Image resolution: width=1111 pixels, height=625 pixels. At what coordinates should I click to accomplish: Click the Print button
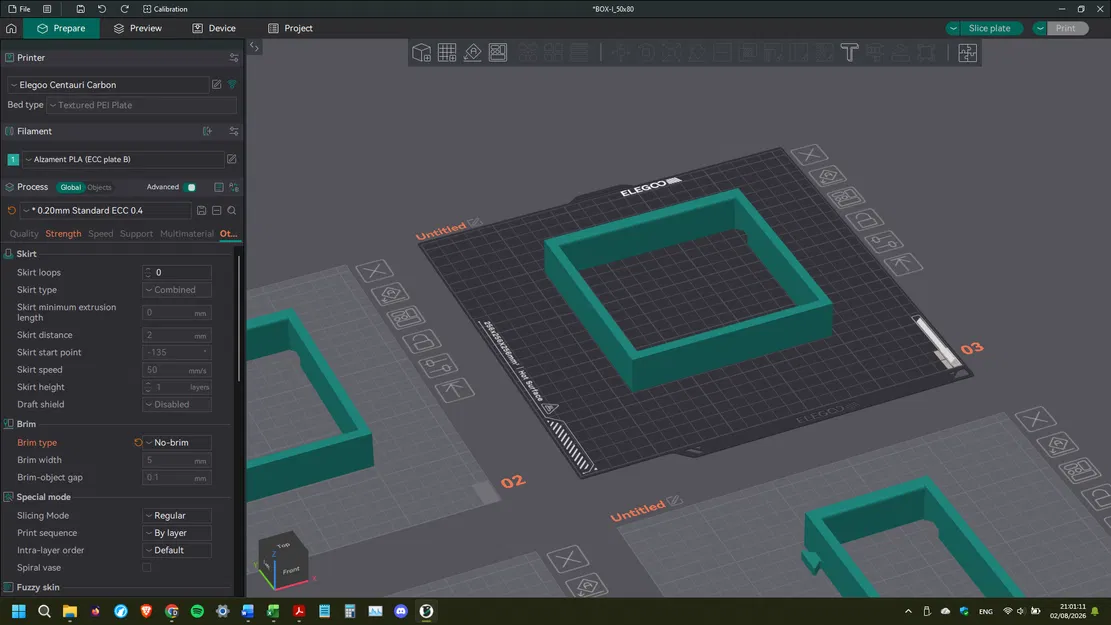(1066, 28)
